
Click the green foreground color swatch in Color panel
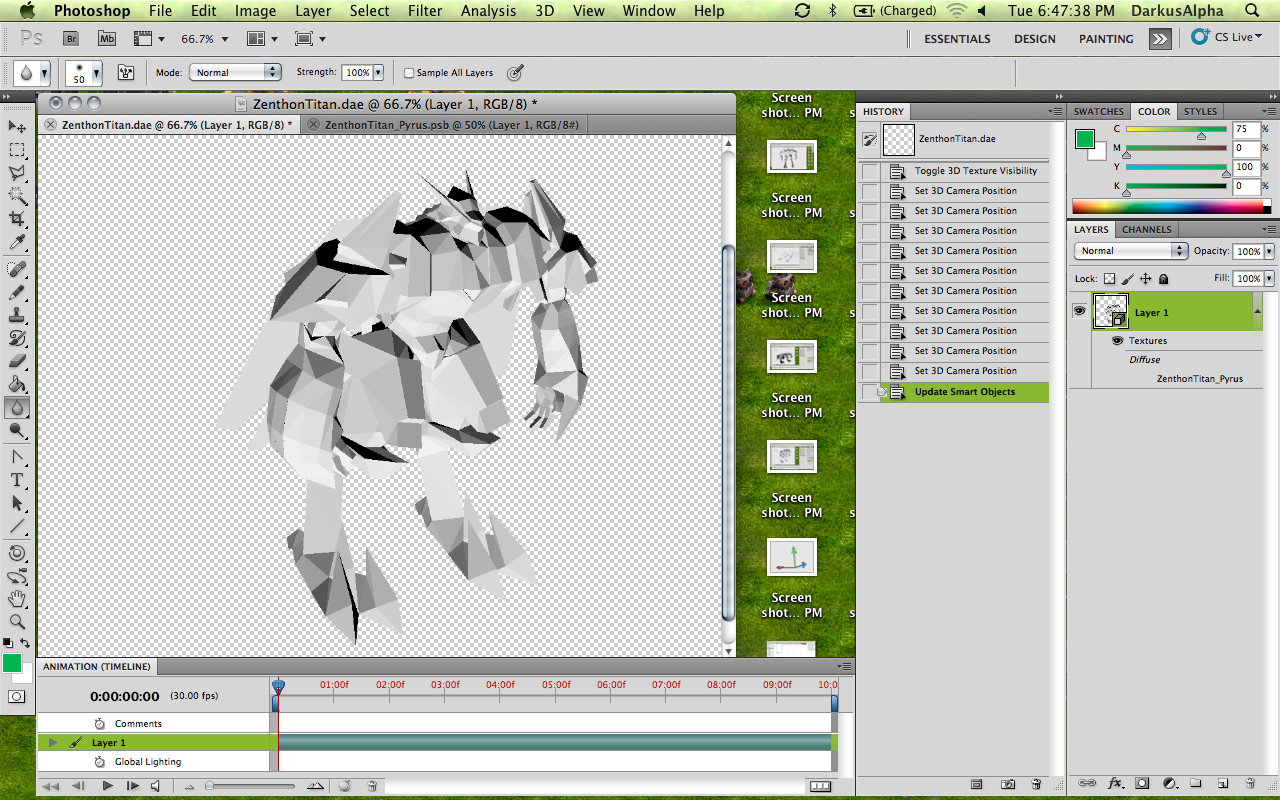point(1085,139)
